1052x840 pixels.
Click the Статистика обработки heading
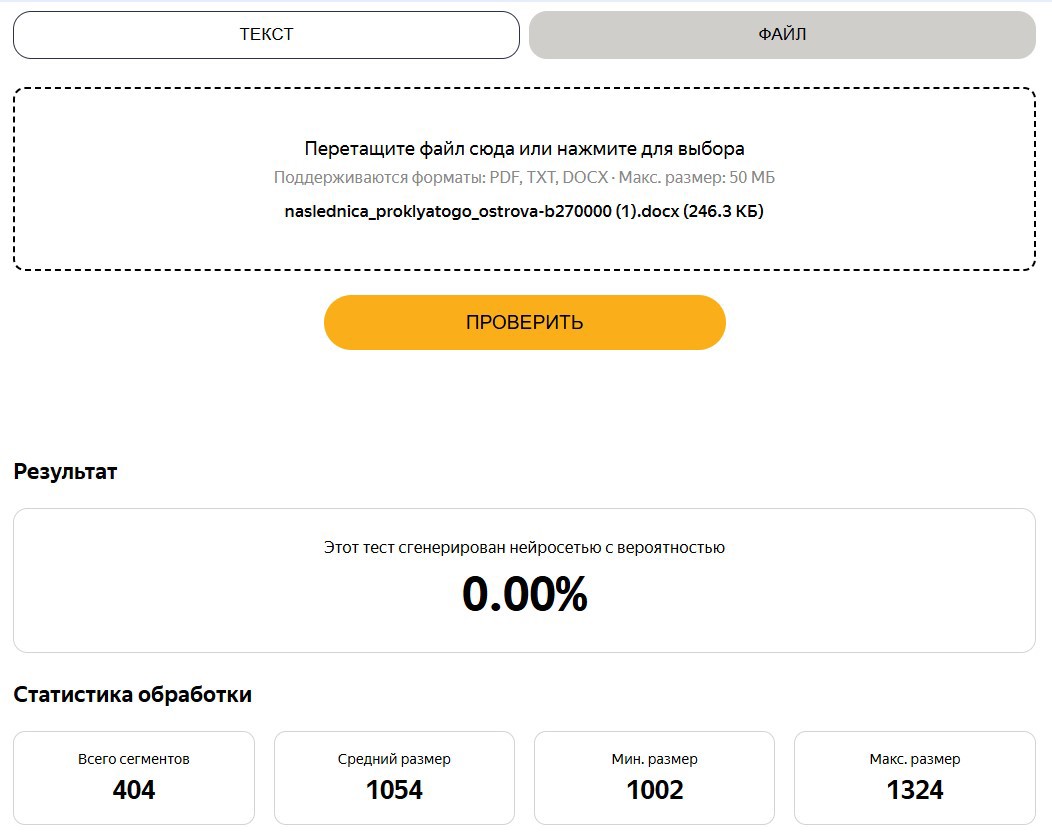(133, 694)
